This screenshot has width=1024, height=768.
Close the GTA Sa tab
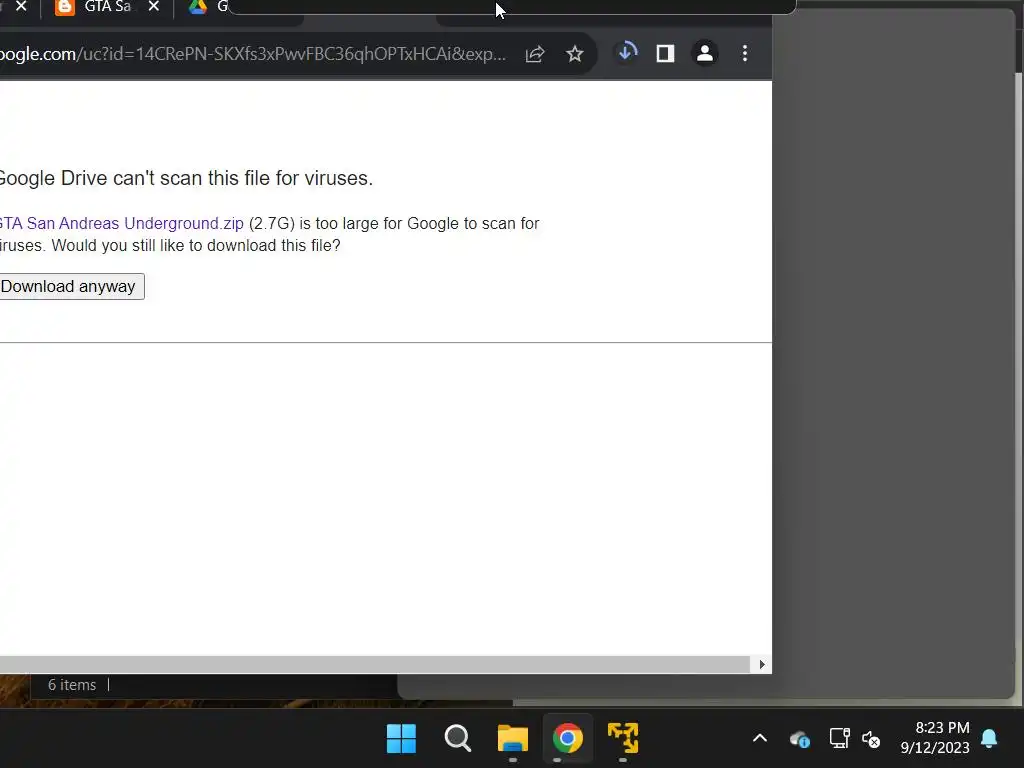pyautogui.click(x=153, y=7)
